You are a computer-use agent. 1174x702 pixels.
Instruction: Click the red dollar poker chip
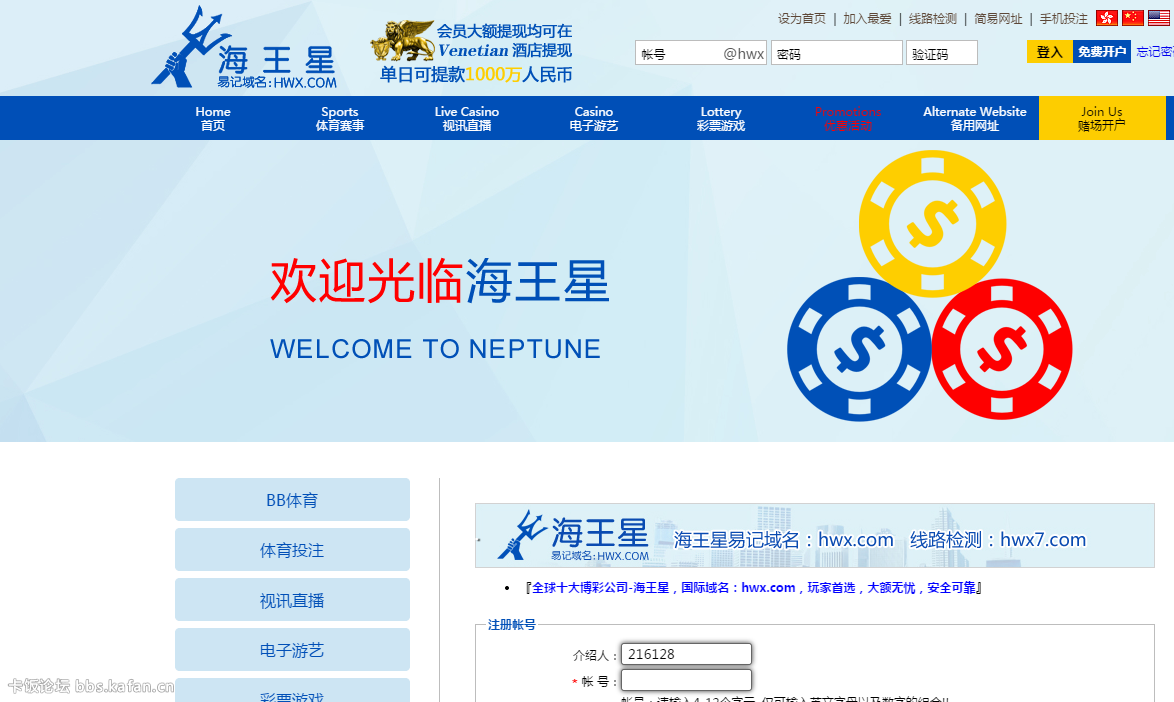(1001, 350)
